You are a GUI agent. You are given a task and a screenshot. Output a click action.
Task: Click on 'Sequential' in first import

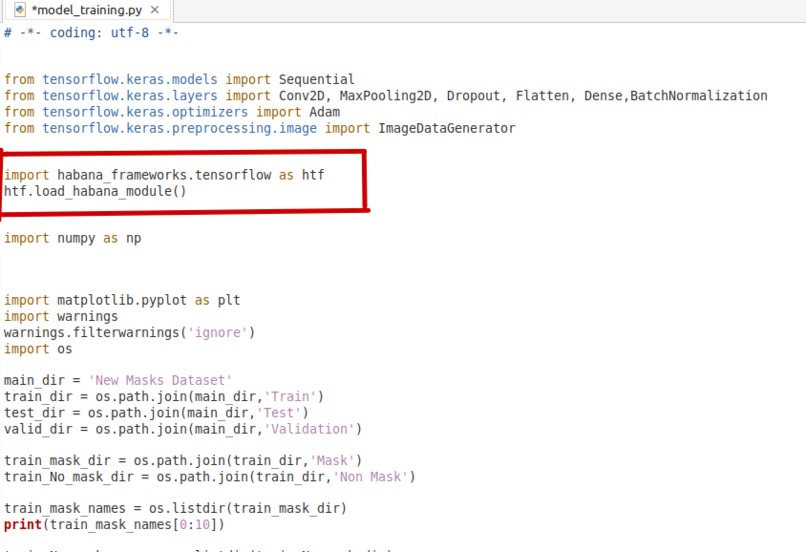tap(316, 79)
